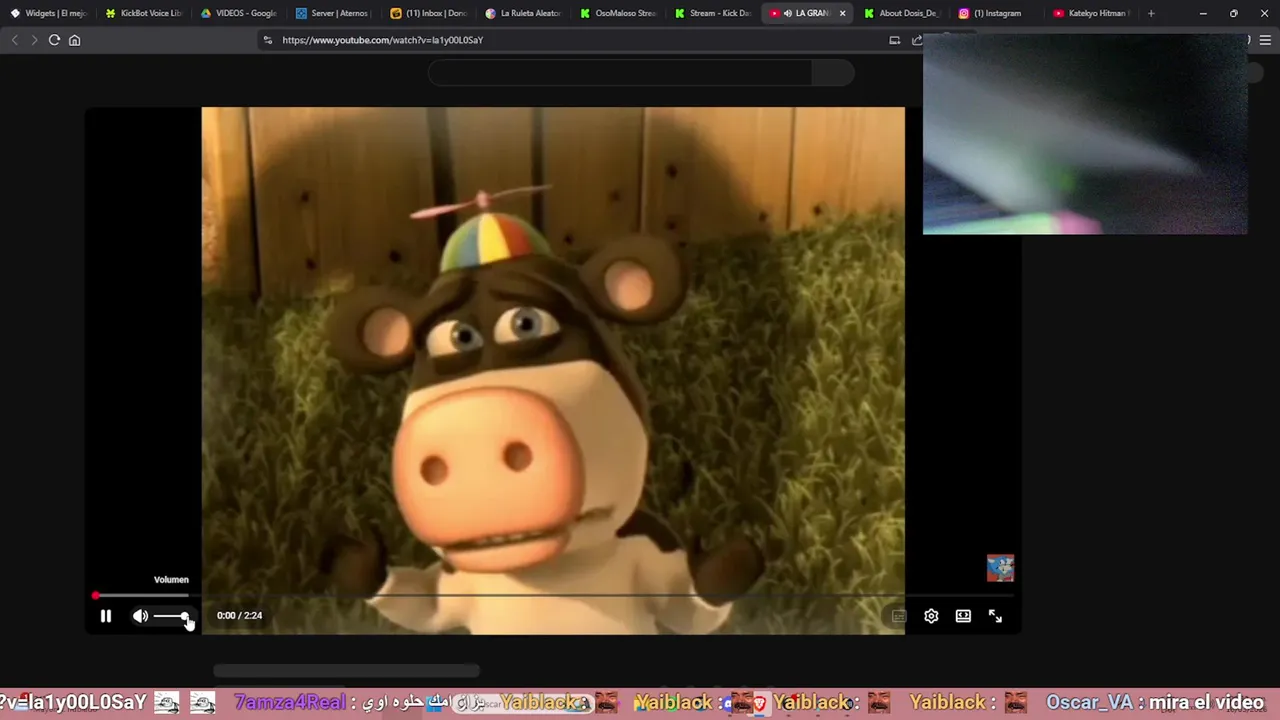Switch to the Instagram tab

point(998,13)
